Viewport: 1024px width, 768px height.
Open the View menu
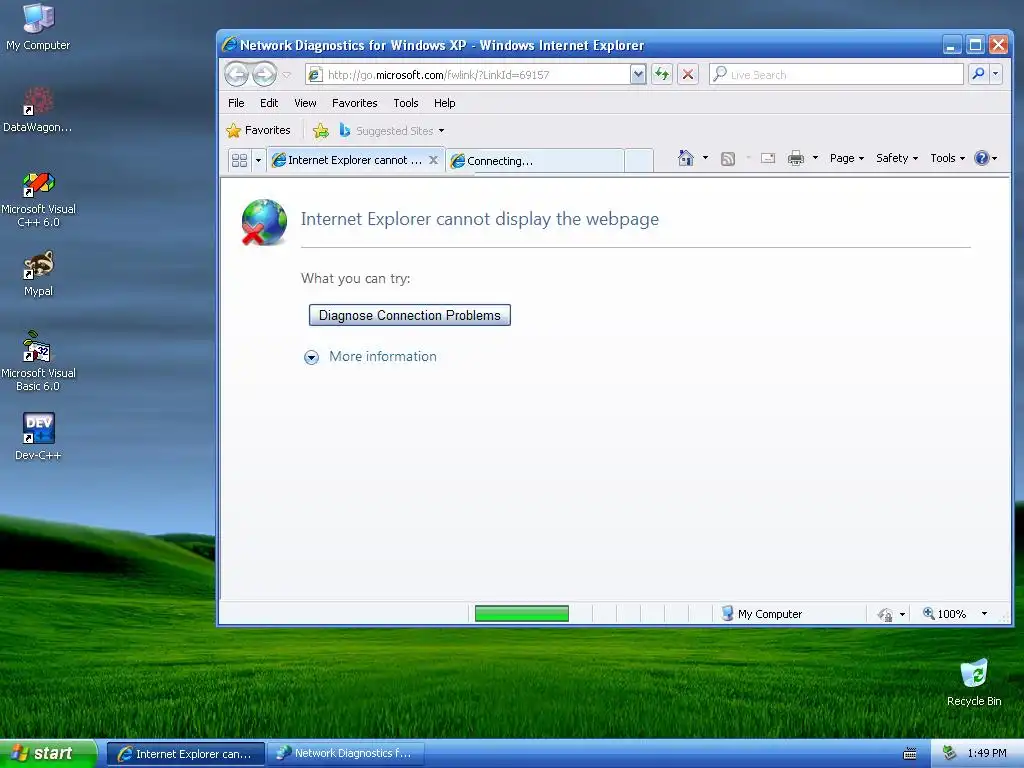coord(305,103)
